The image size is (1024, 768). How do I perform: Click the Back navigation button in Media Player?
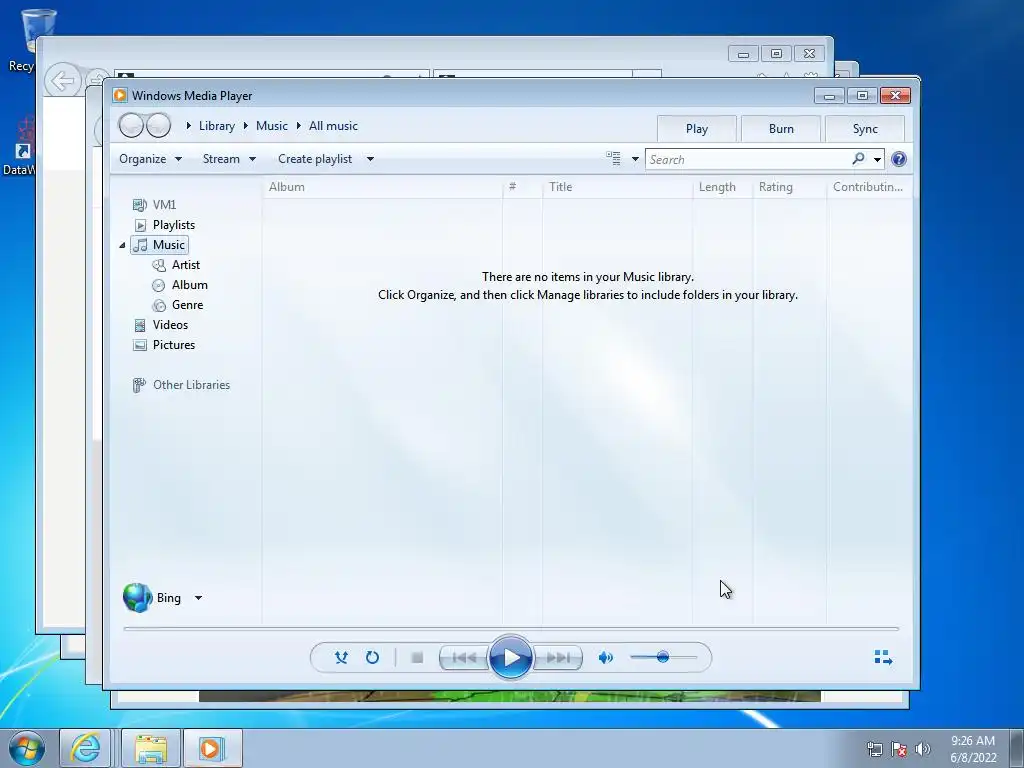[131, 125]
